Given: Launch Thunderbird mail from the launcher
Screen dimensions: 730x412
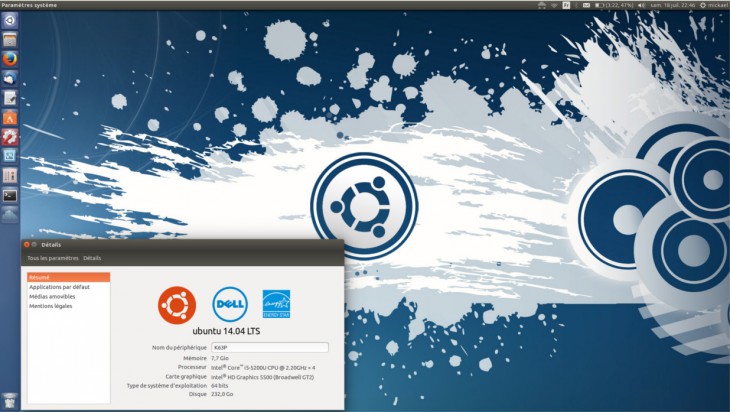Looking at the screenshot, I should click(10, 79).
